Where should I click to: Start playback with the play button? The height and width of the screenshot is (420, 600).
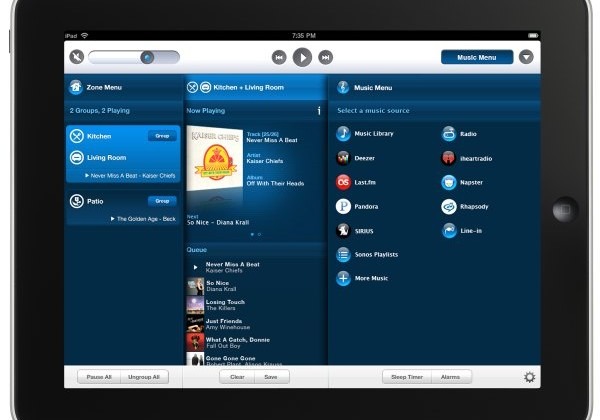pos(302,57)
